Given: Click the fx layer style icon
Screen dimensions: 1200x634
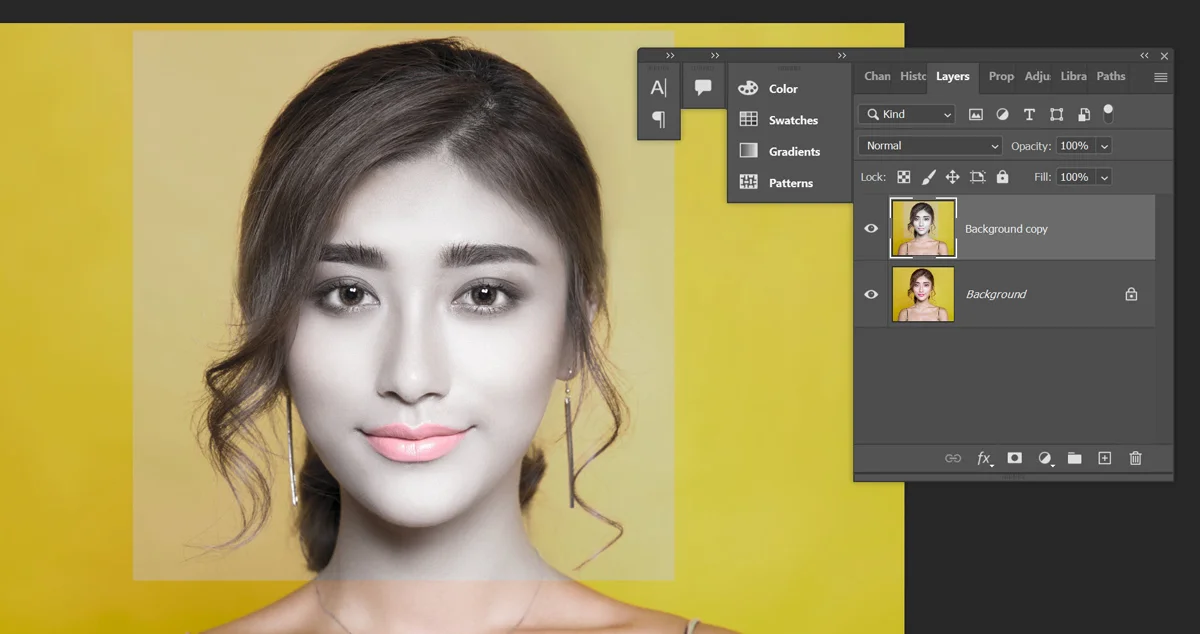Looking at the screenshot, I should click(x=984, y=458).
